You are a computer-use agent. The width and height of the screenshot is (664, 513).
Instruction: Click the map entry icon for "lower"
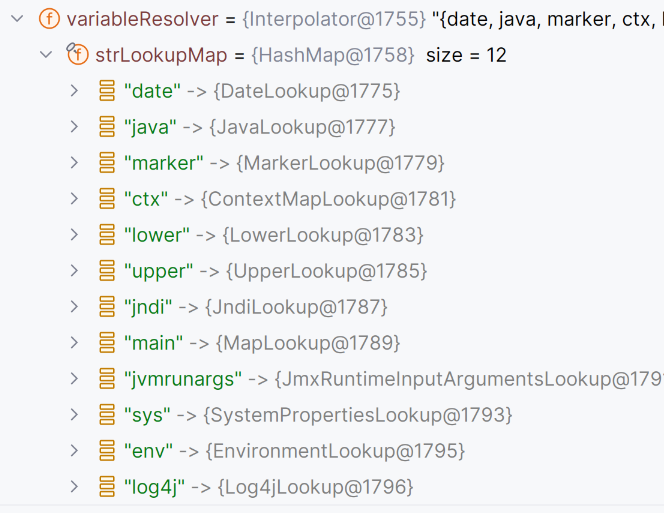107,235
